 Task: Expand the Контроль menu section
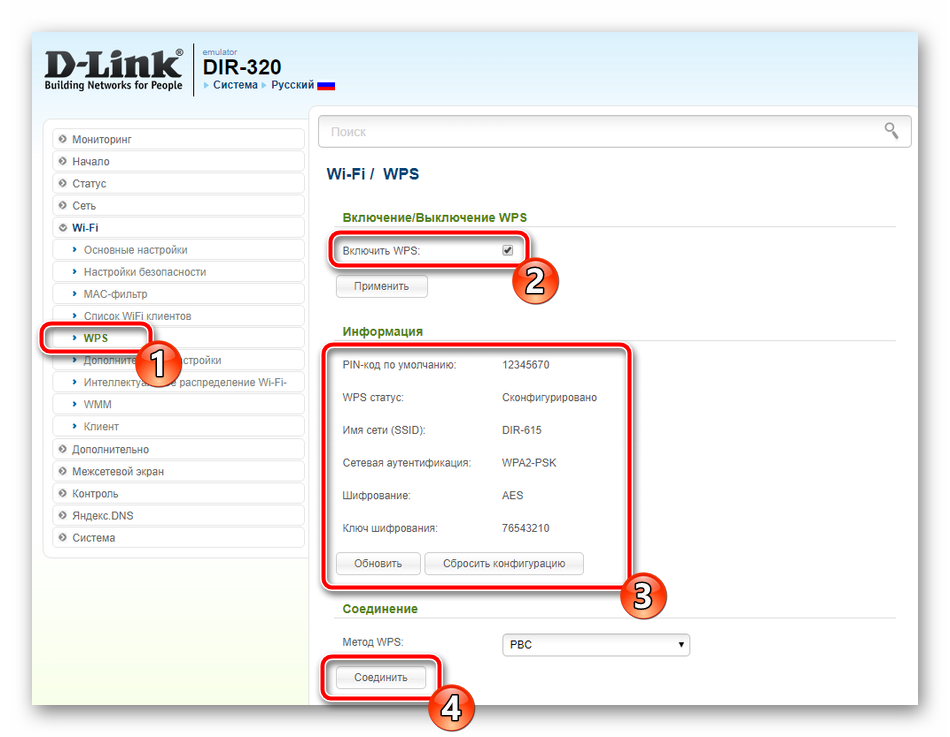point(178,493)
